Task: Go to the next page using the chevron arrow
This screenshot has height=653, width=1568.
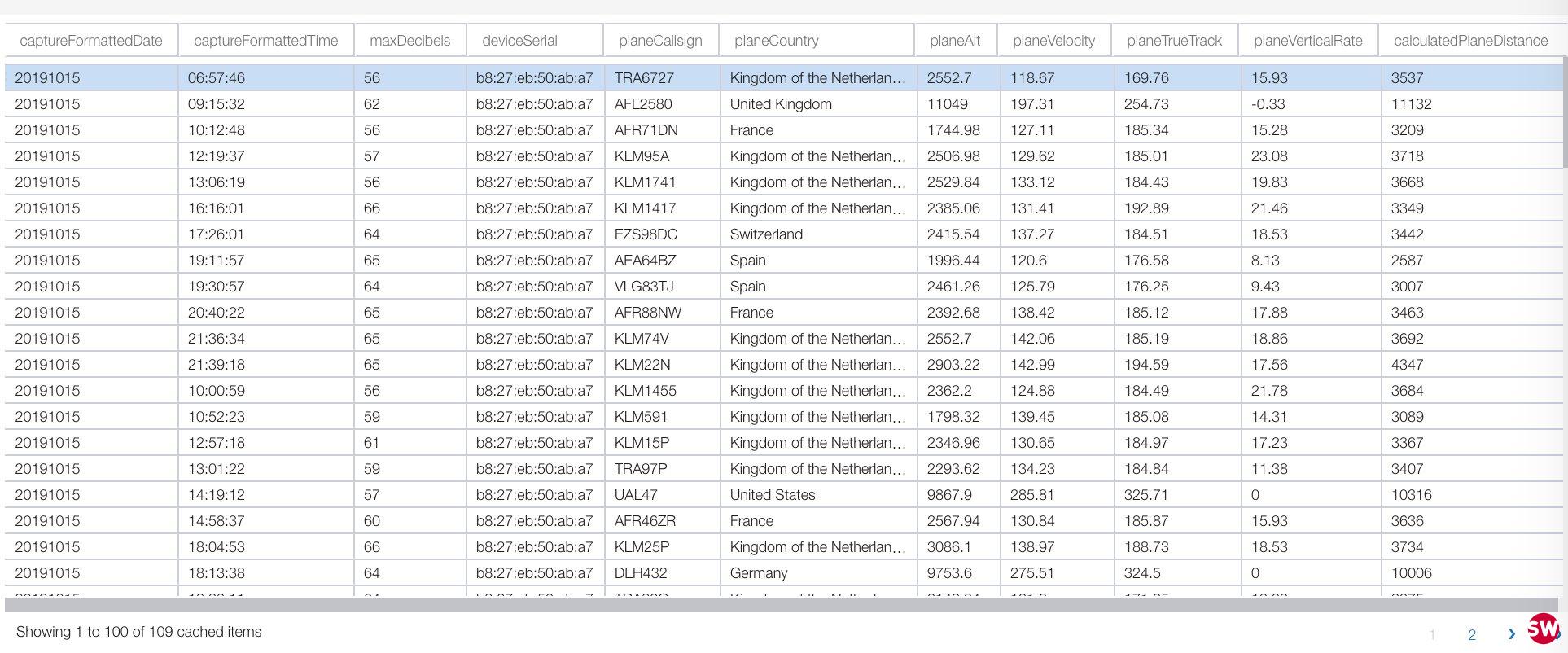Action: click(x=1512, y=633)
